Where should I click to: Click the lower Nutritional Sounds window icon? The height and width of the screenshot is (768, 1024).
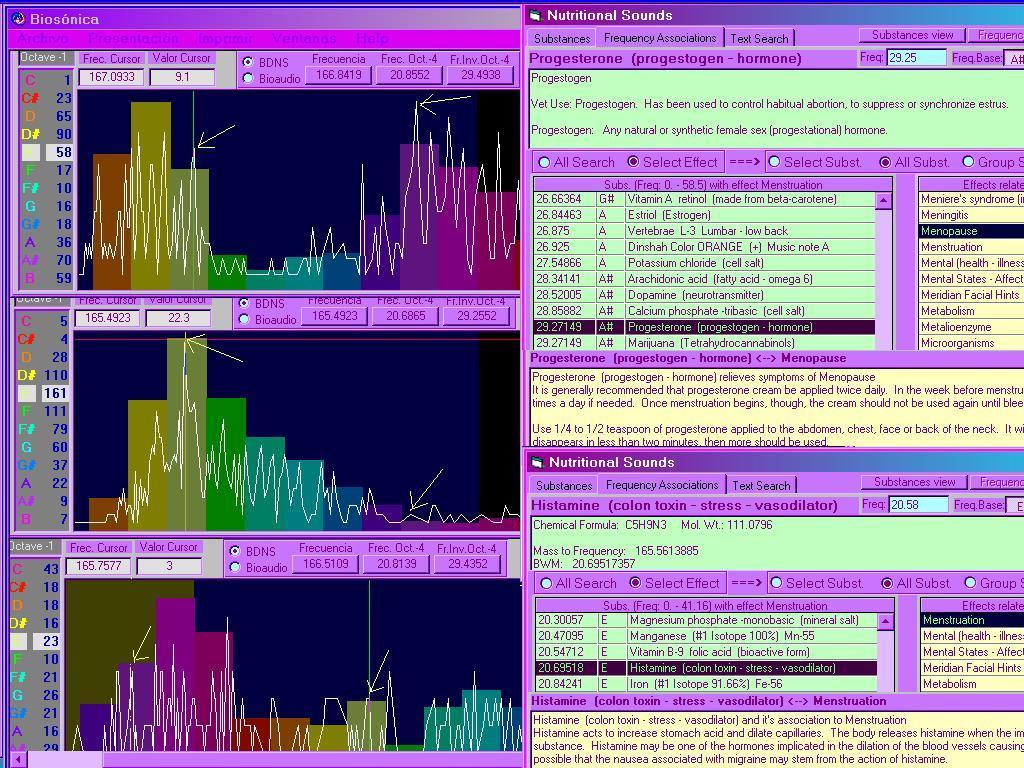[x=535, y=462]
